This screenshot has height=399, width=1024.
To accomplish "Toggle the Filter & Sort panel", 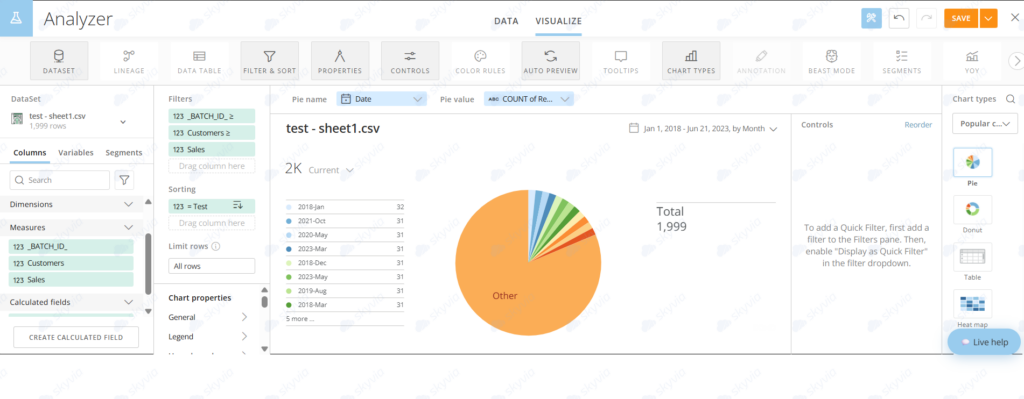I will 269,61.
